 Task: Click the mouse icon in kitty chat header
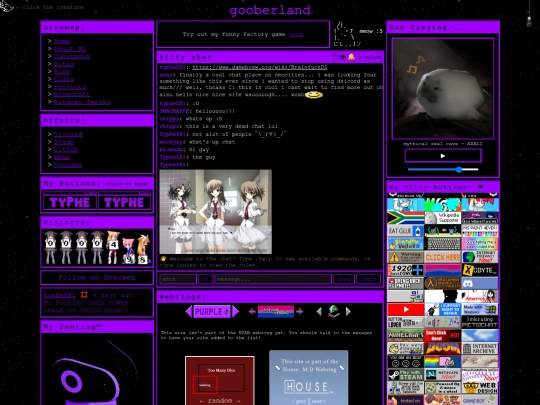click(x=334, y=57)
